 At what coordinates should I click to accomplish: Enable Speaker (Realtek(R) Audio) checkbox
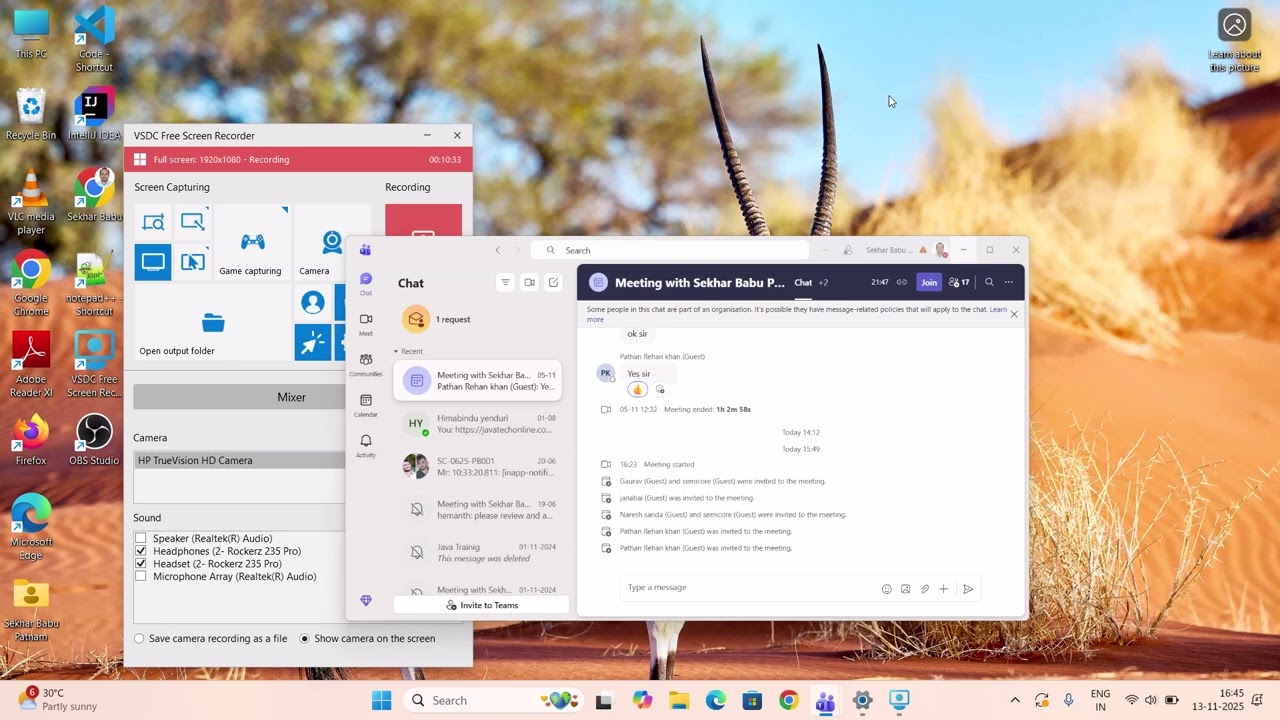click(141, 538)
